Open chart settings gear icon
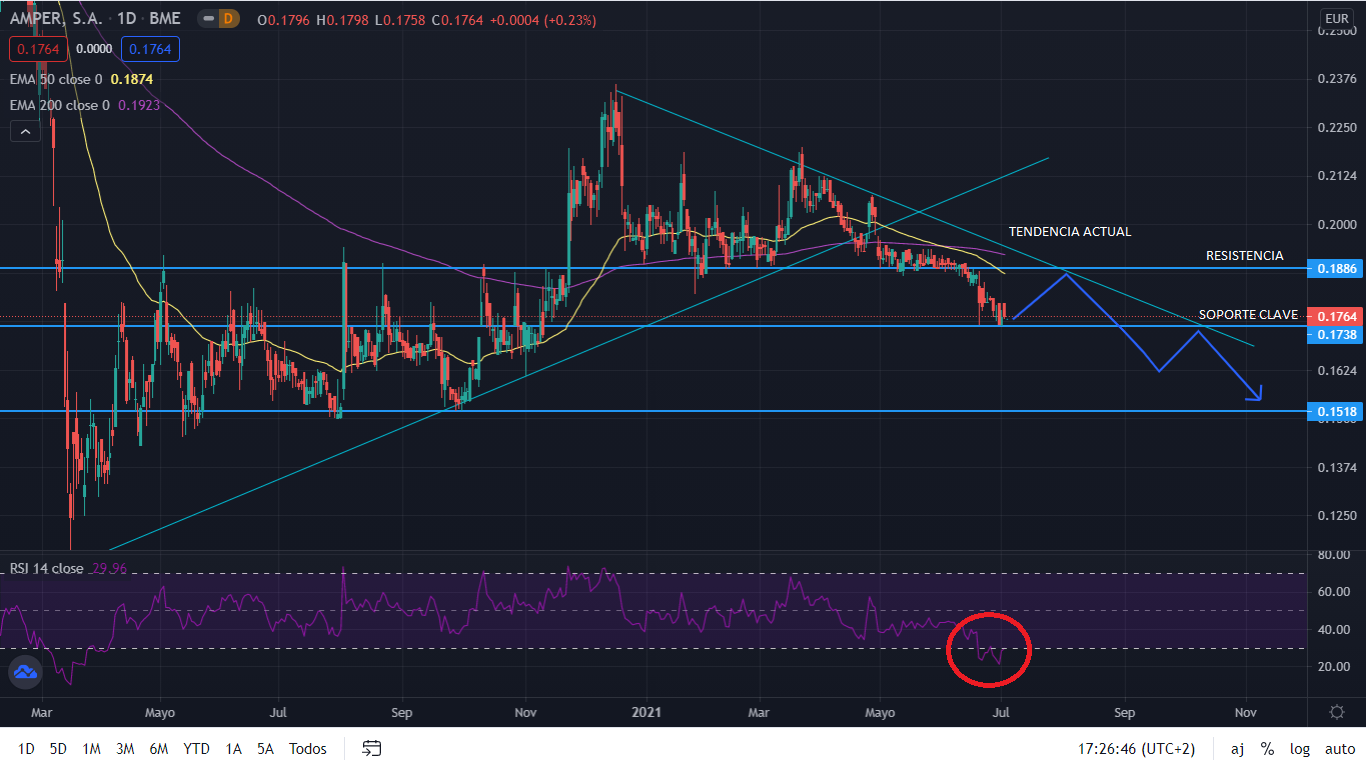1366x768 pixels. [x=1336, y=712]
